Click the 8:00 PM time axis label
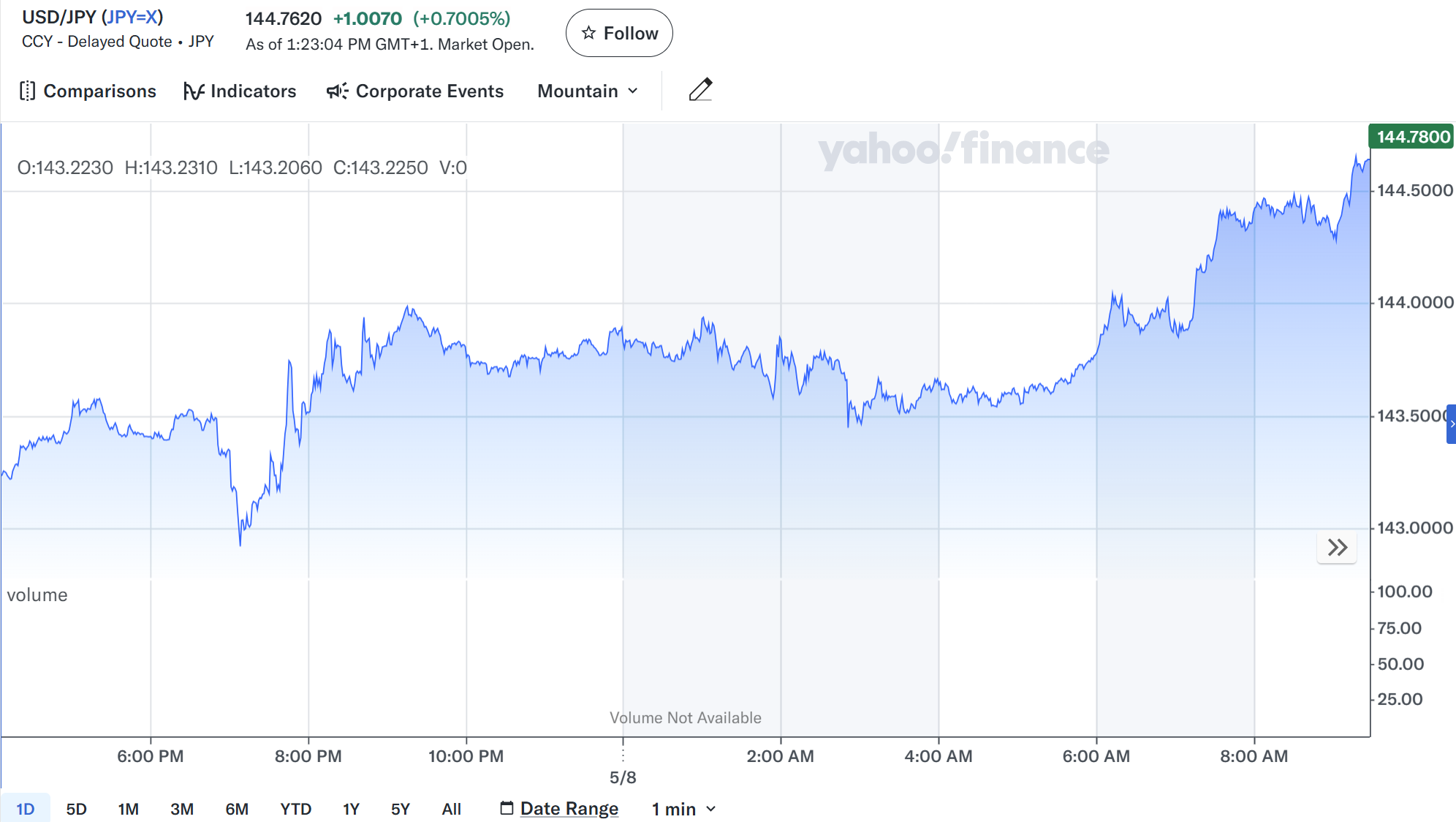The height and width of the screenshot is (822, 1456). (308, 756)
